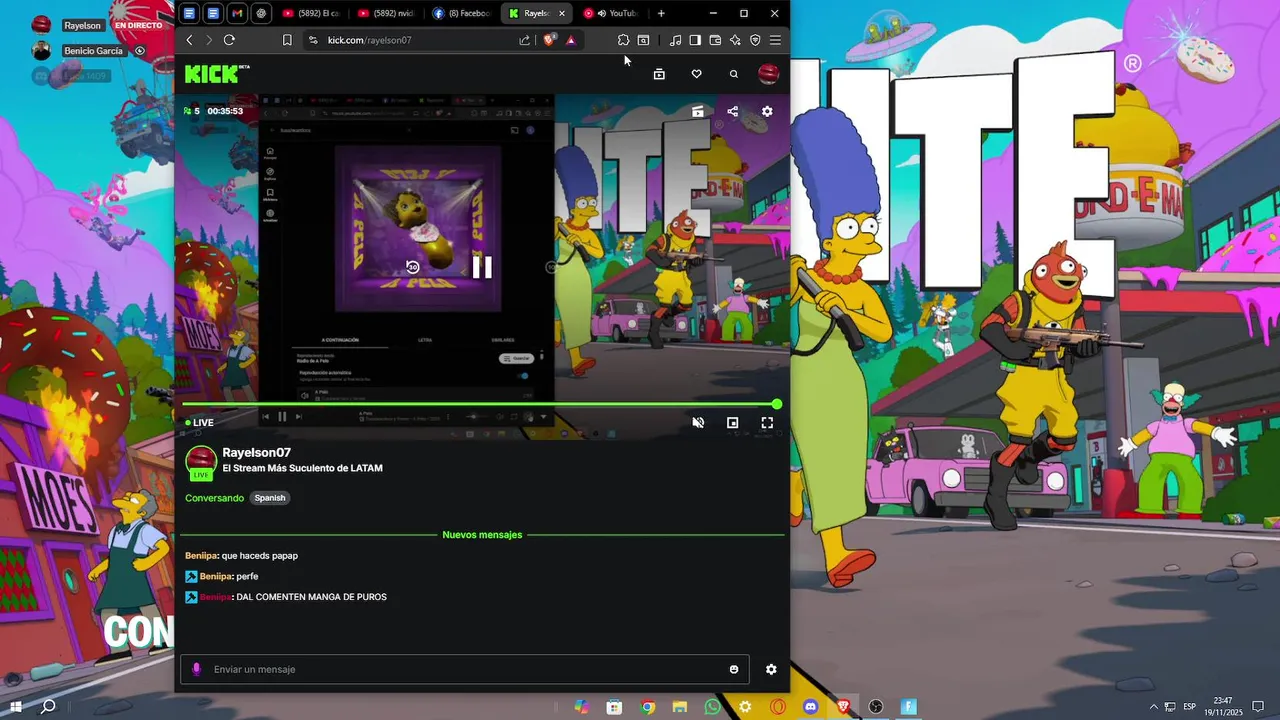Screen dimensions: 1280x720
Task: Show hidden system tray icons
Action: click(1153, 707)
